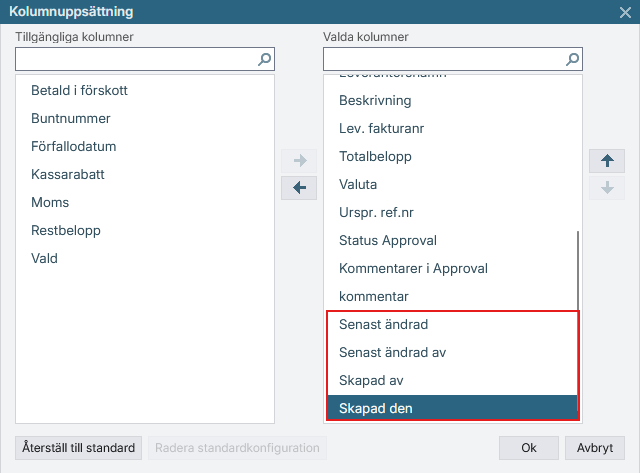The height and width of the screenshot is (473, 640).
Task: Click magnifier icon in available columns search
Action: coord(264,59)
